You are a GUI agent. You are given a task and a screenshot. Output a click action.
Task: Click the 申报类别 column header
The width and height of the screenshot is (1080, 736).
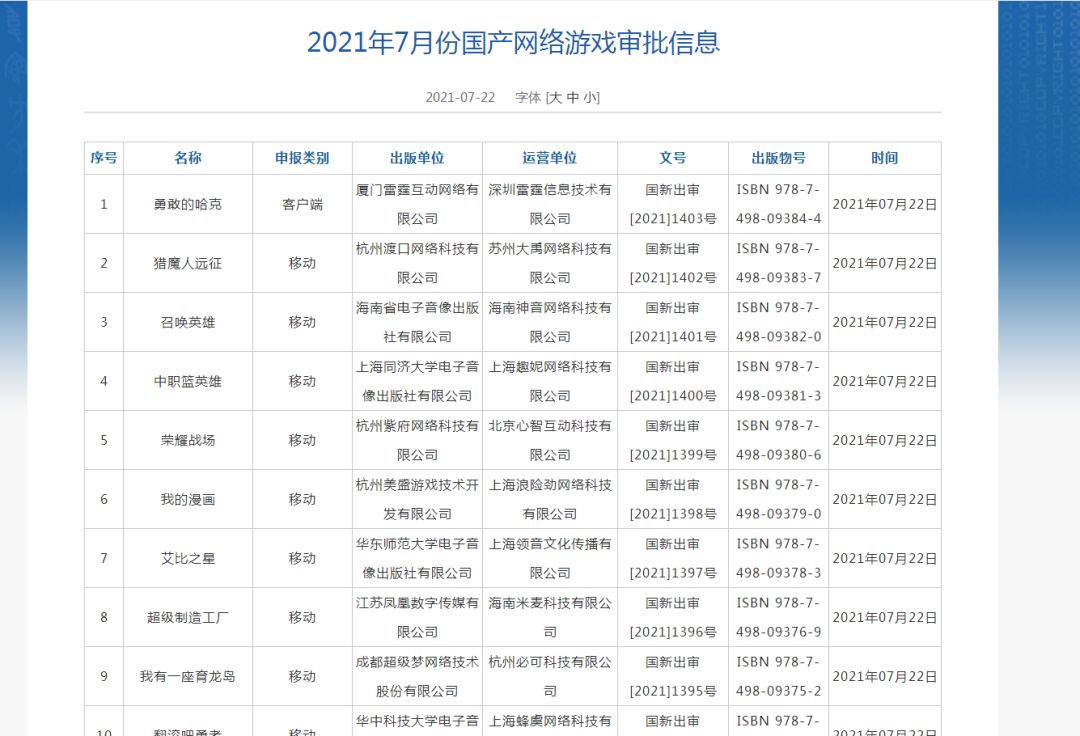pos(302,158)
